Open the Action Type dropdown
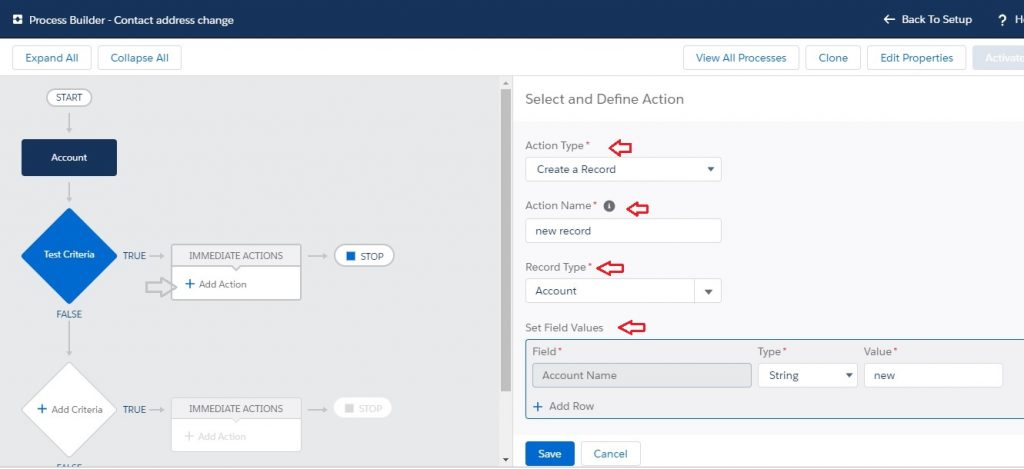Screen dimensions: 1024x469 coord(623,169)
